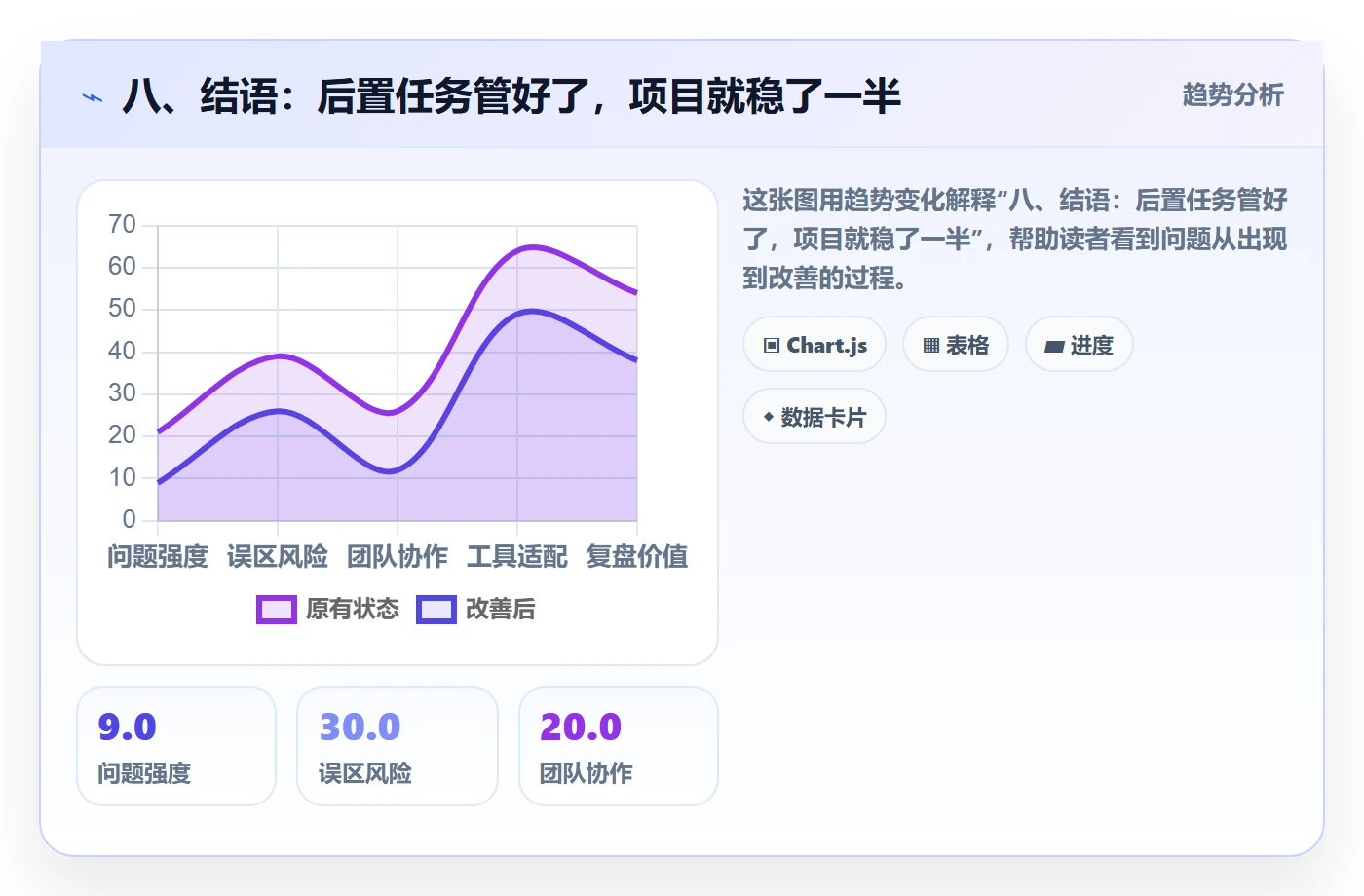Click the 趋势分析 label in header
Viewport: 1364px width, 896px height.
(1233, 95)
